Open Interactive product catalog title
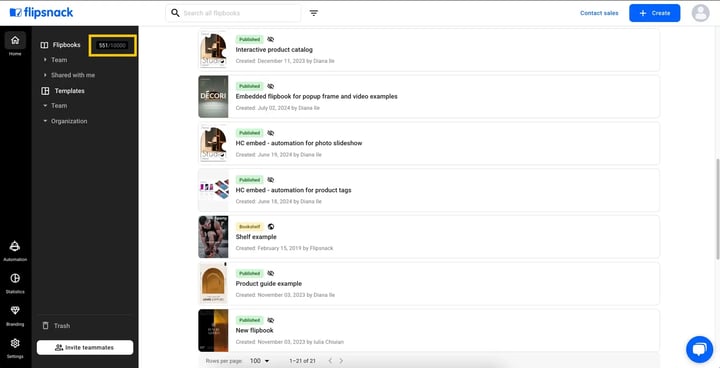This screenshot has height=368, width=720. (x=274, y=50)
